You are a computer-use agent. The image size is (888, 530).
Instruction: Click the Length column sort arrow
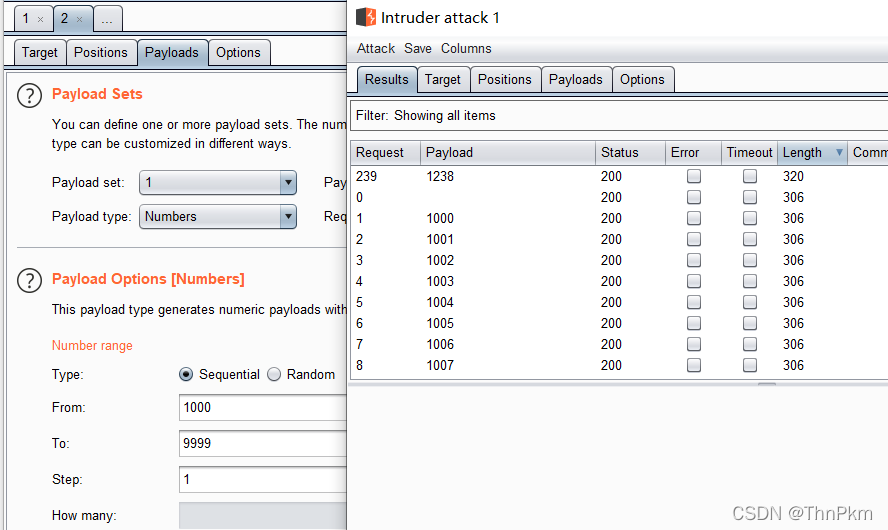[x=839, y=152]
